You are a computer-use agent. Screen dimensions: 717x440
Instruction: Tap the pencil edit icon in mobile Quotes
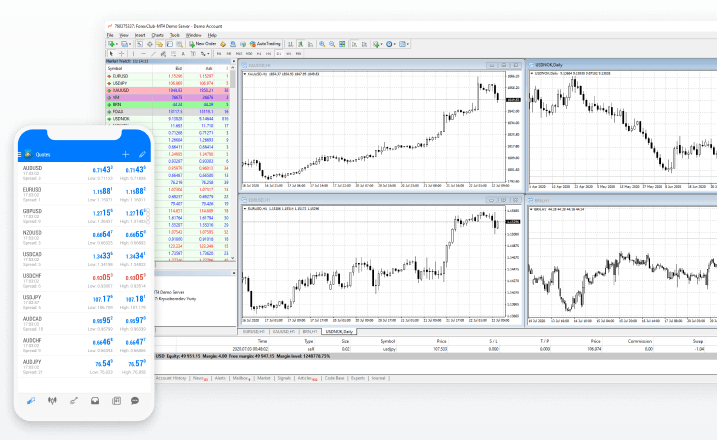tap(142, 155)
